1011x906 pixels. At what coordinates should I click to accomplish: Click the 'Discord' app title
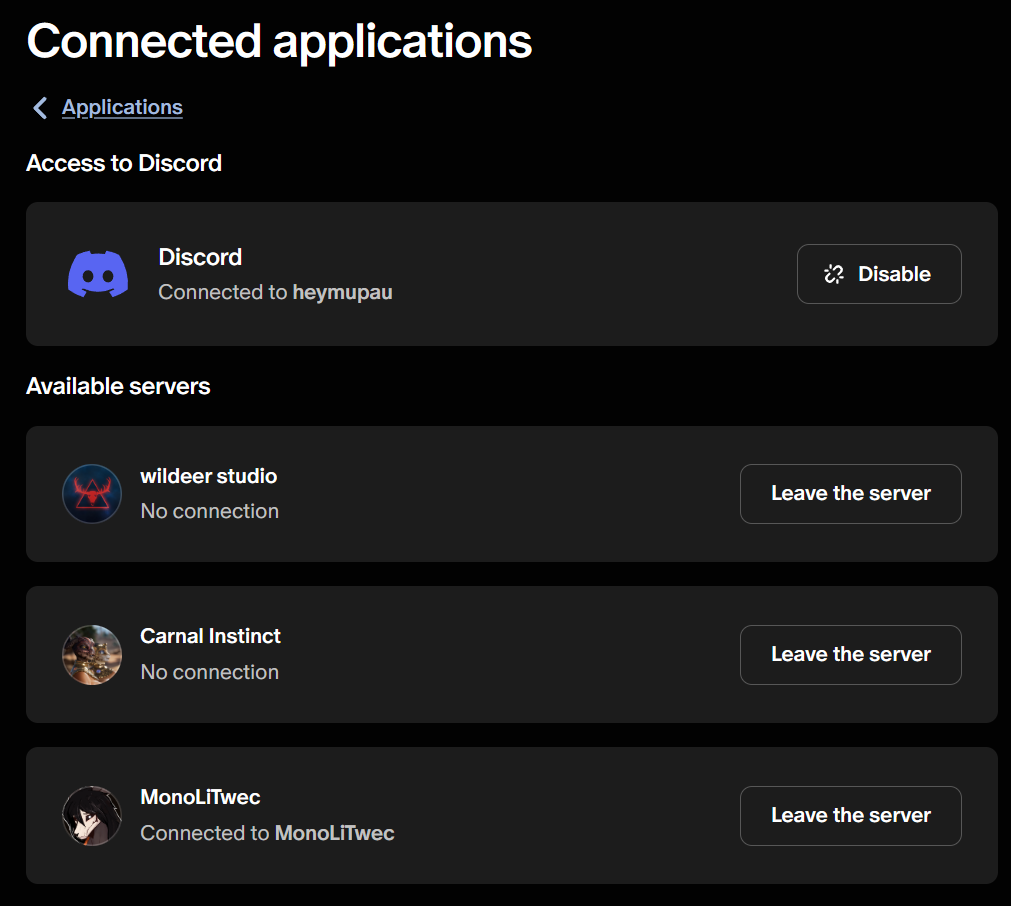pos(201,257)
